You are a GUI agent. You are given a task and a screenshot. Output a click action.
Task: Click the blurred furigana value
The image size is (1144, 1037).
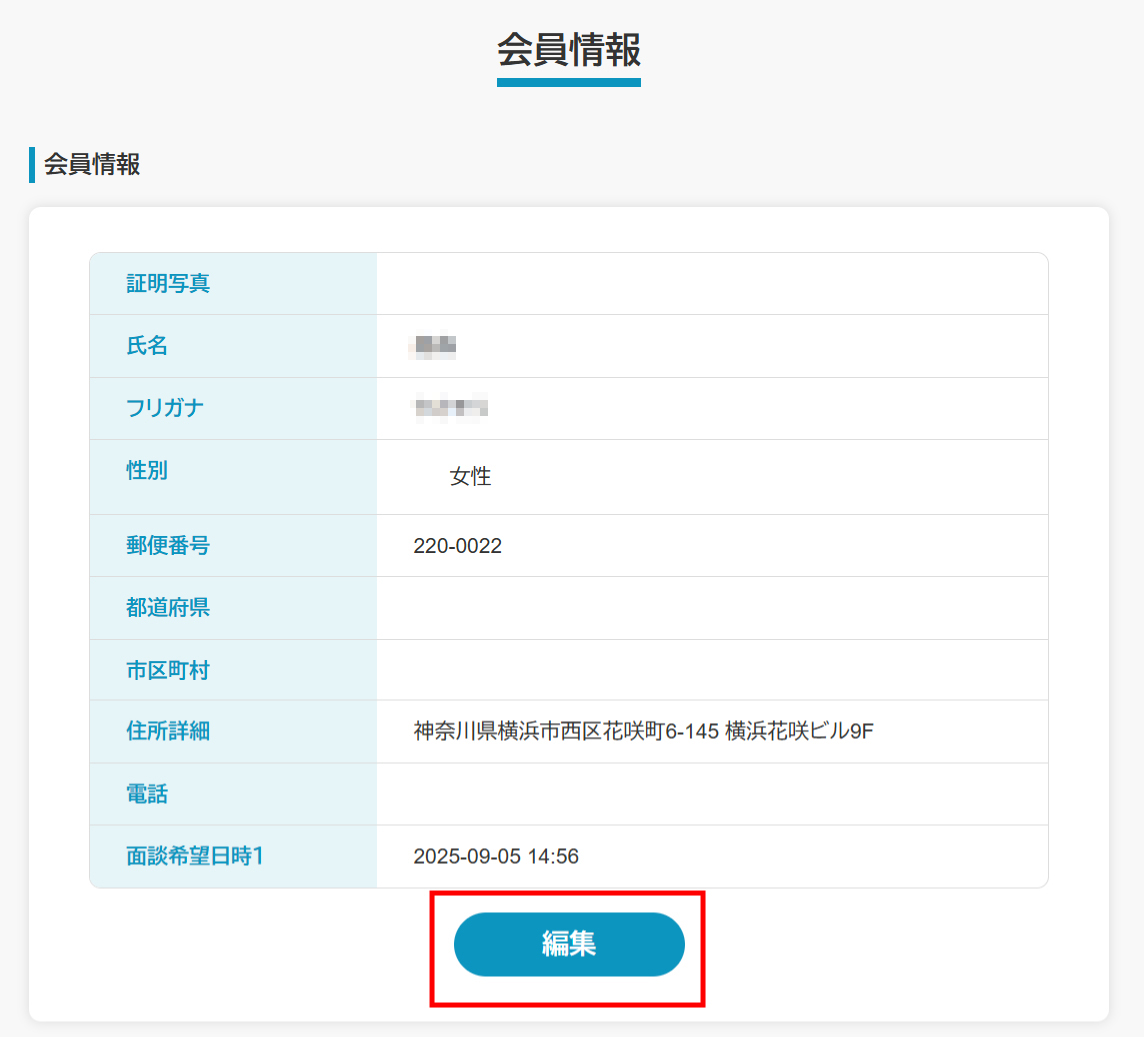click(450, 408)
